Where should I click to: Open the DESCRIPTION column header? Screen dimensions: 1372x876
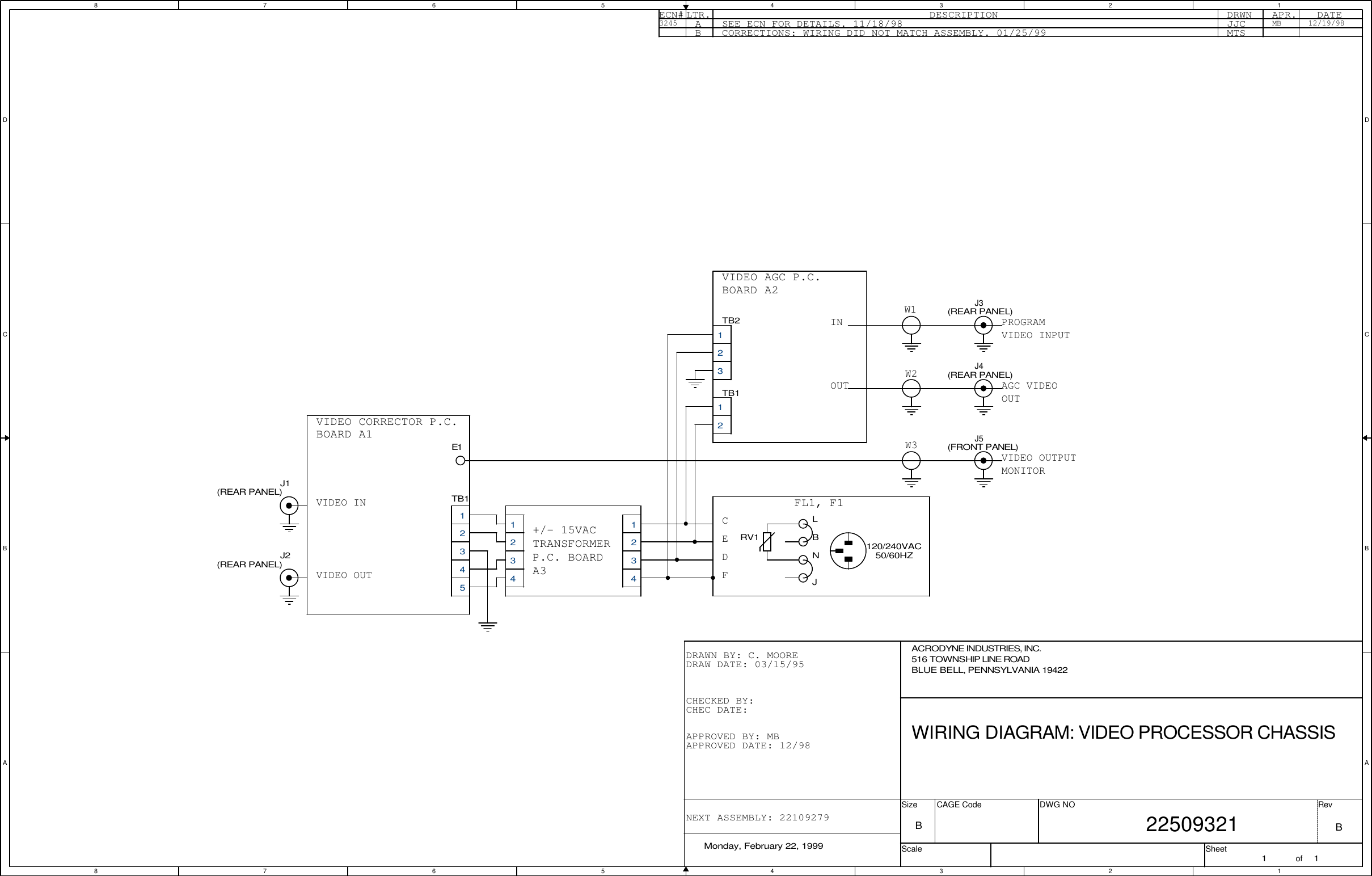[x=965, y=15]
